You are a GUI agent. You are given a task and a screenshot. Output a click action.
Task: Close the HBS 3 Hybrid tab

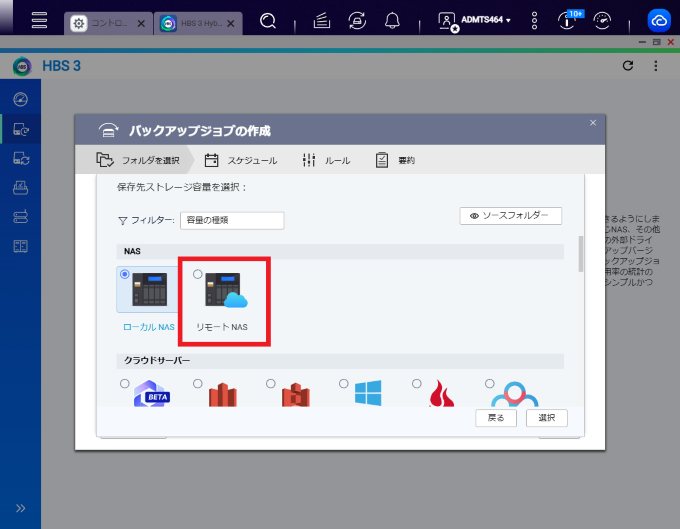231,23
